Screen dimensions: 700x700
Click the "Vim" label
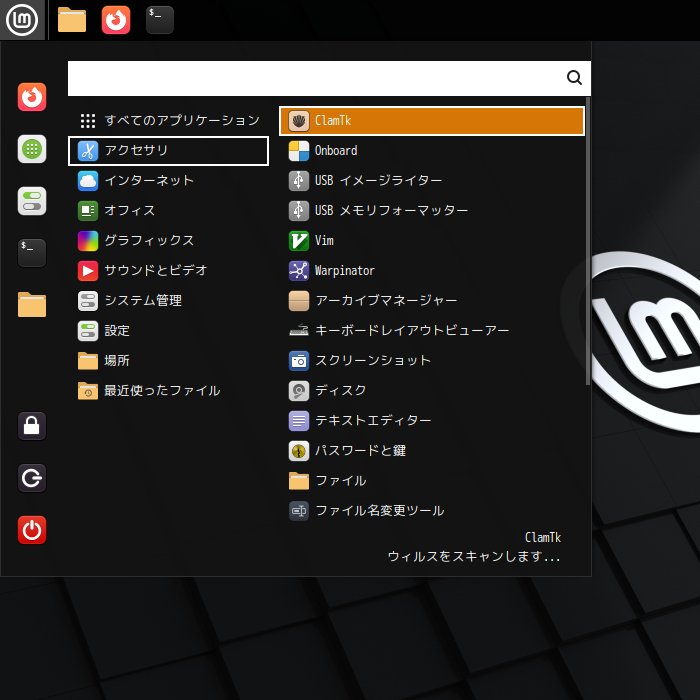point(324,241)
